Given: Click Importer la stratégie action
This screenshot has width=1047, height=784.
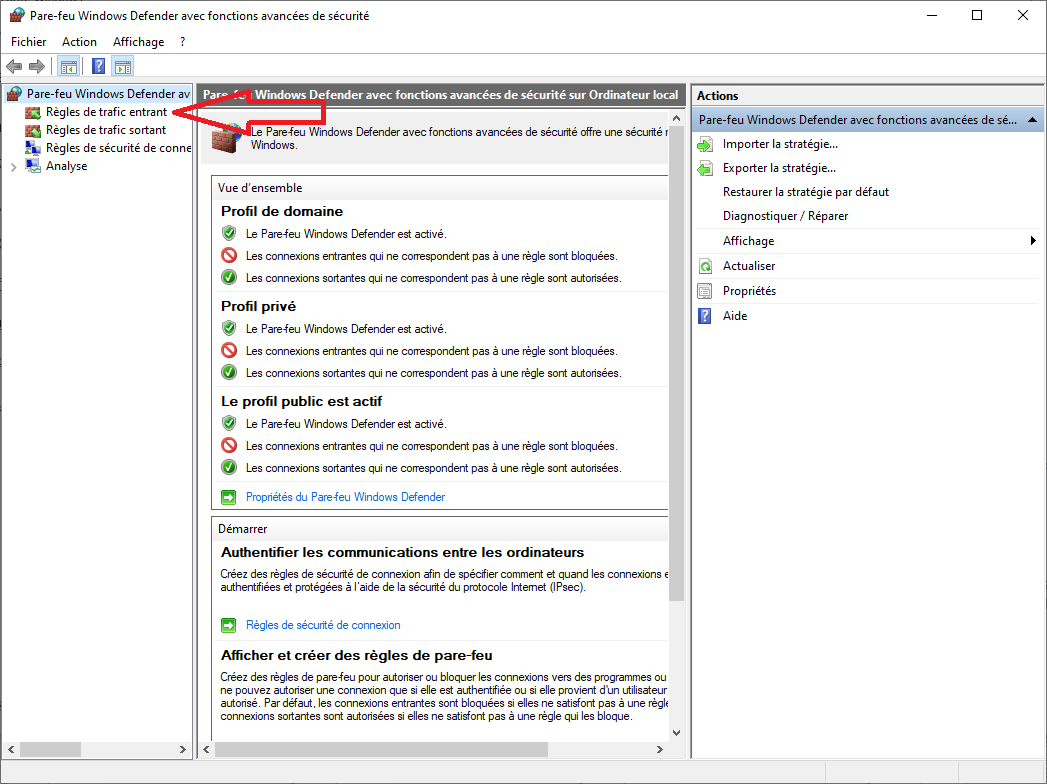Looking at the screenshot, I should pyautogui.click(x=780, y=144).
